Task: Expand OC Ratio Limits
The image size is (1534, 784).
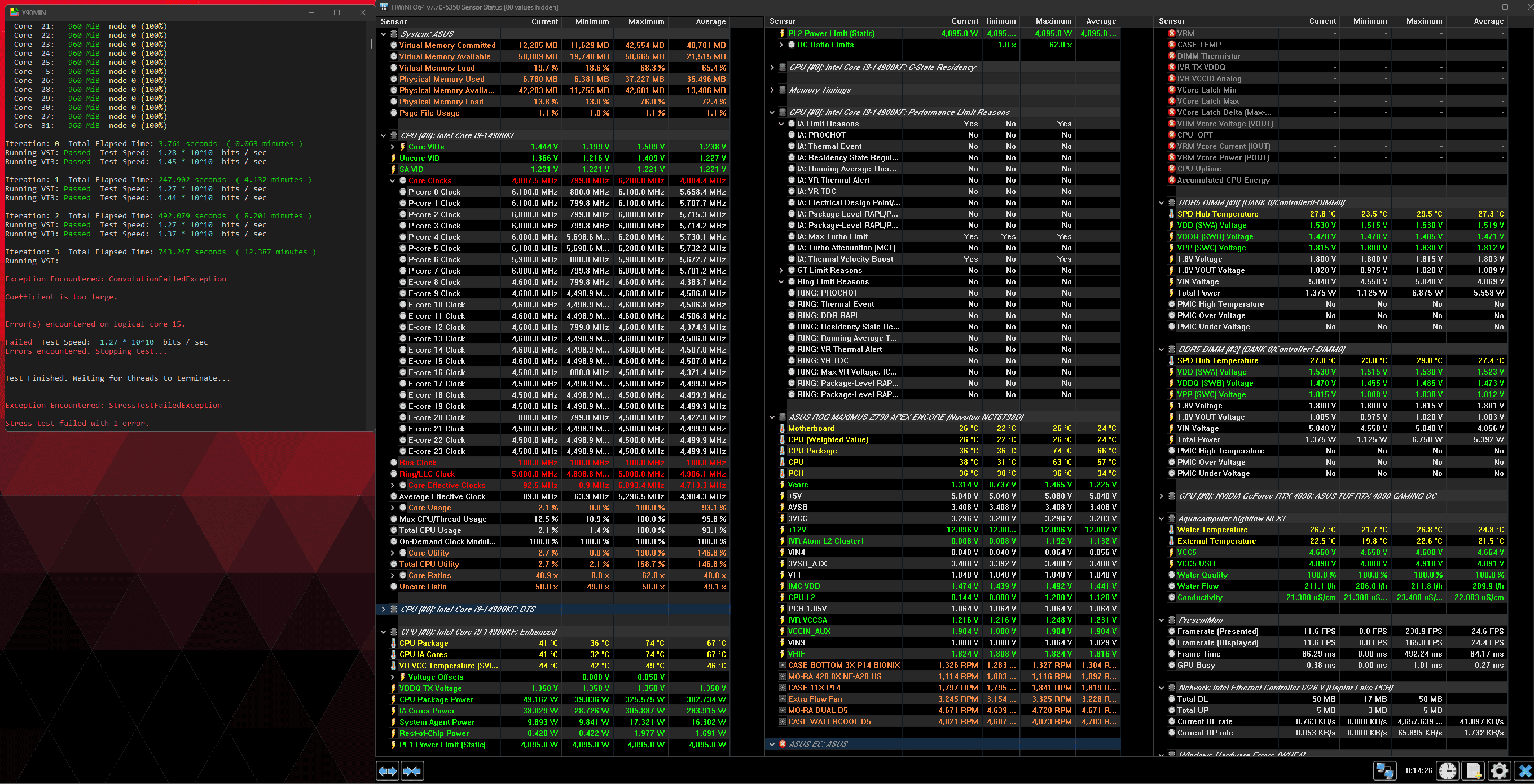Action: tap(781, 45)
